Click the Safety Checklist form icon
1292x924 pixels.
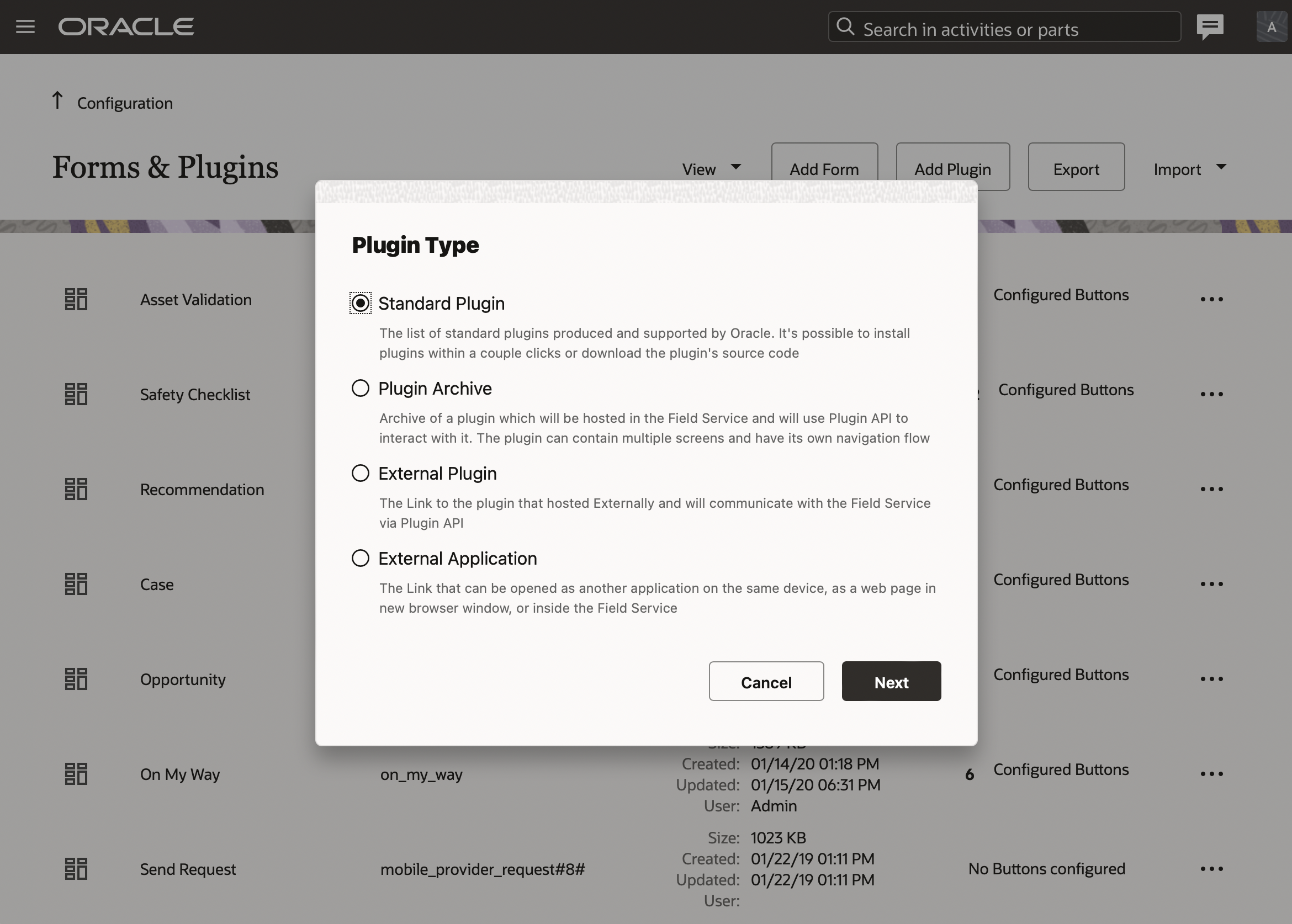[76, 394]
